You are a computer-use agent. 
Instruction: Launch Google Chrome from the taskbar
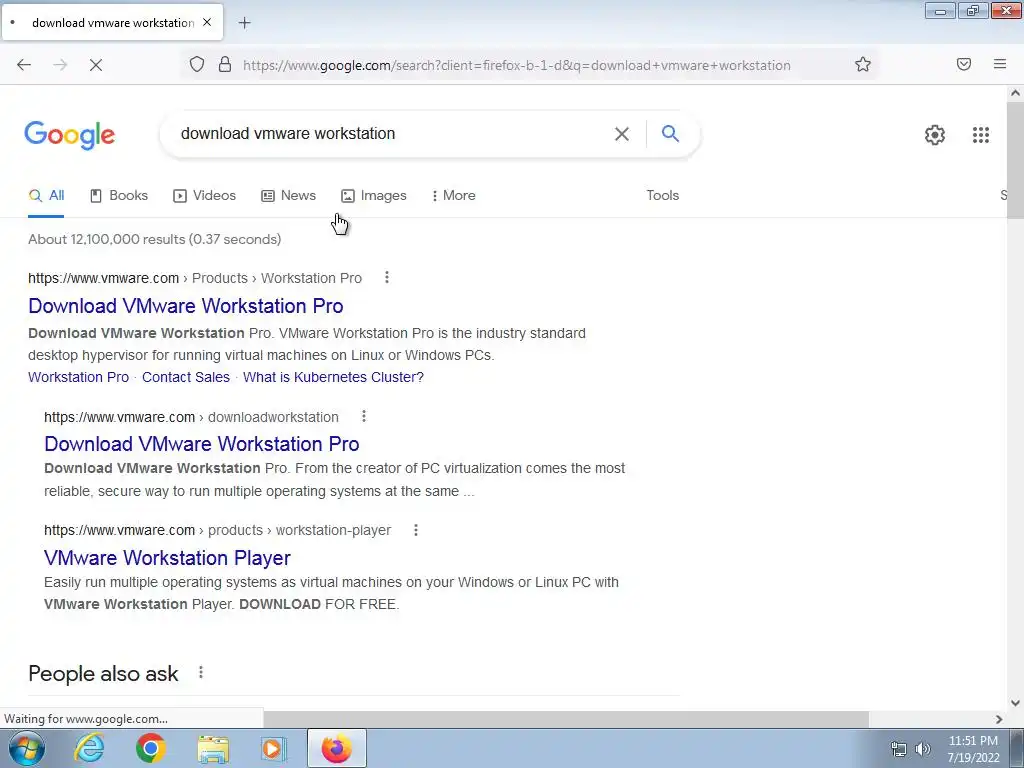150,748
